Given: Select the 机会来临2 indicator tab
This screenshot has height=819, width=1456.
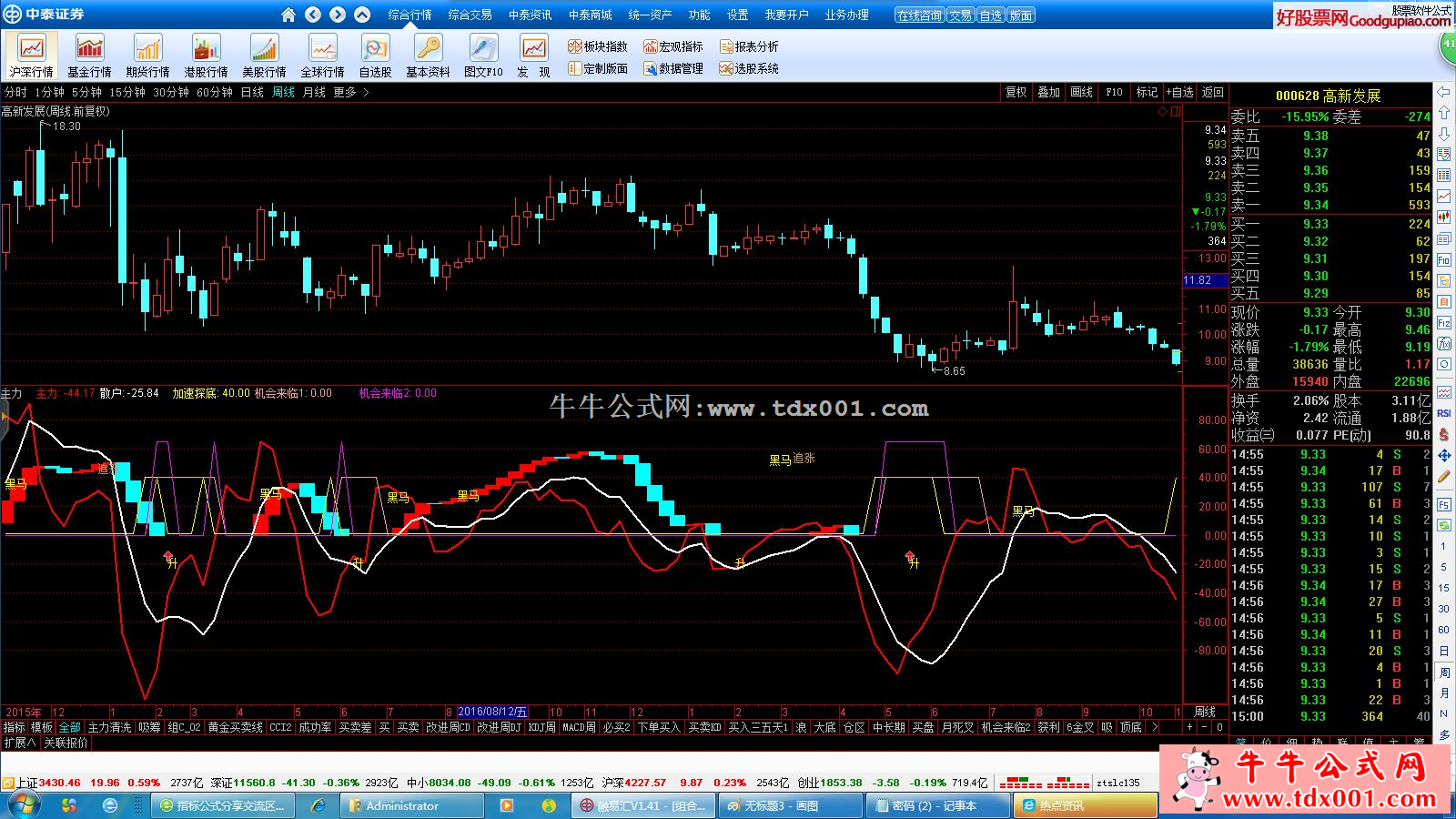Looking at the screenshot, I should (x=1006, y=727).
